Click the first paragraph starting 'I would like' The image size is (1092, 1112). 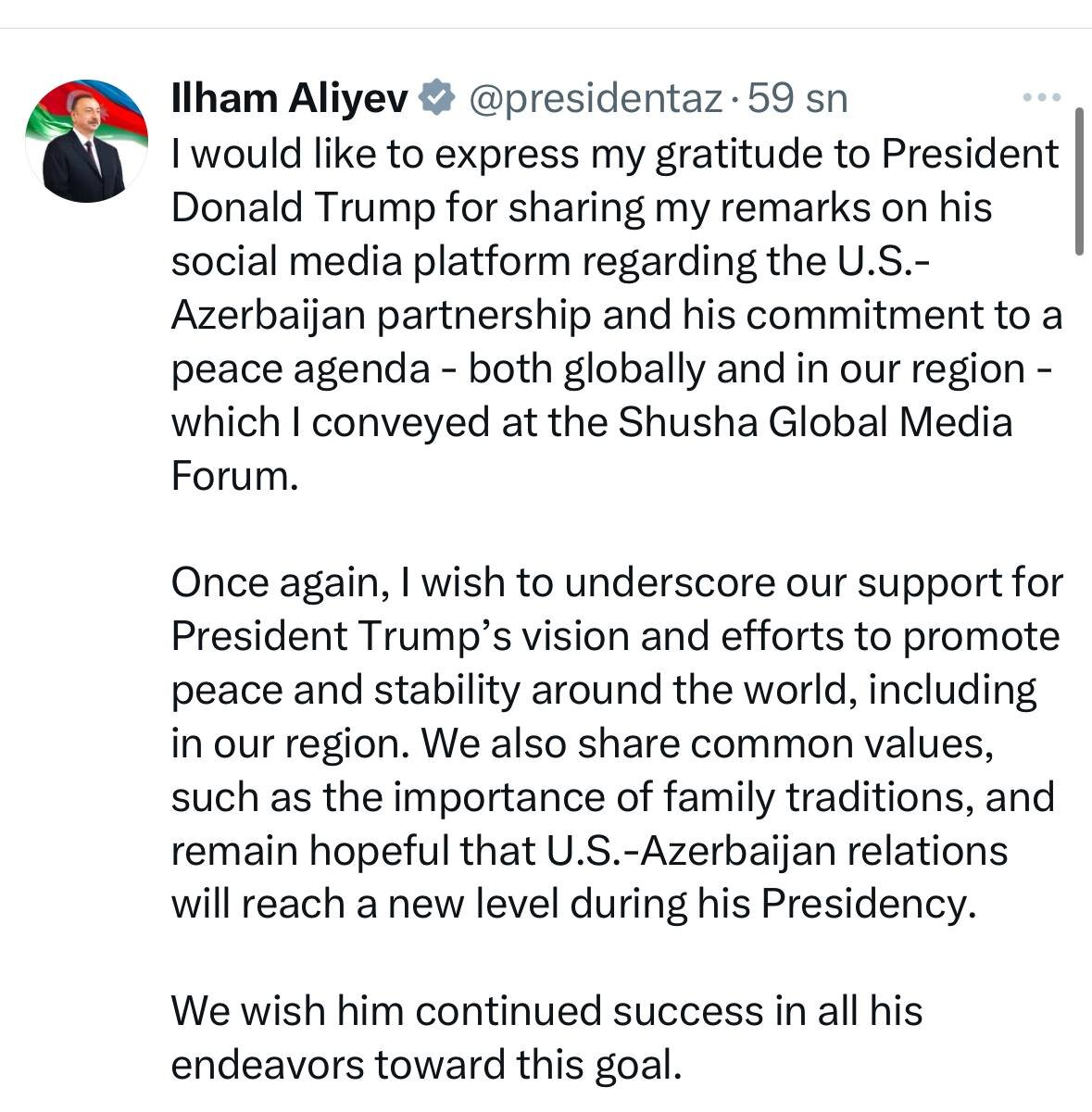pos(616,315)
